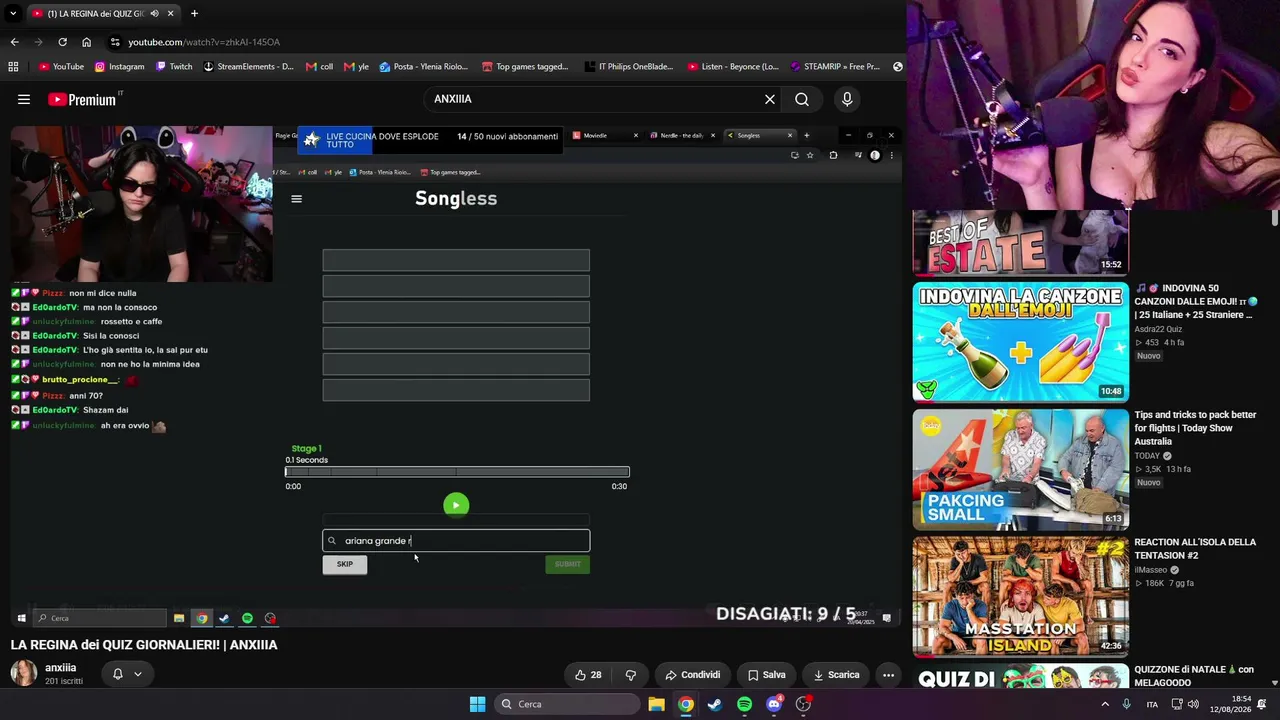Open the Best of Estate video thumbnail
This screenshot has width=1280, height=720.
coord(1020,242)
